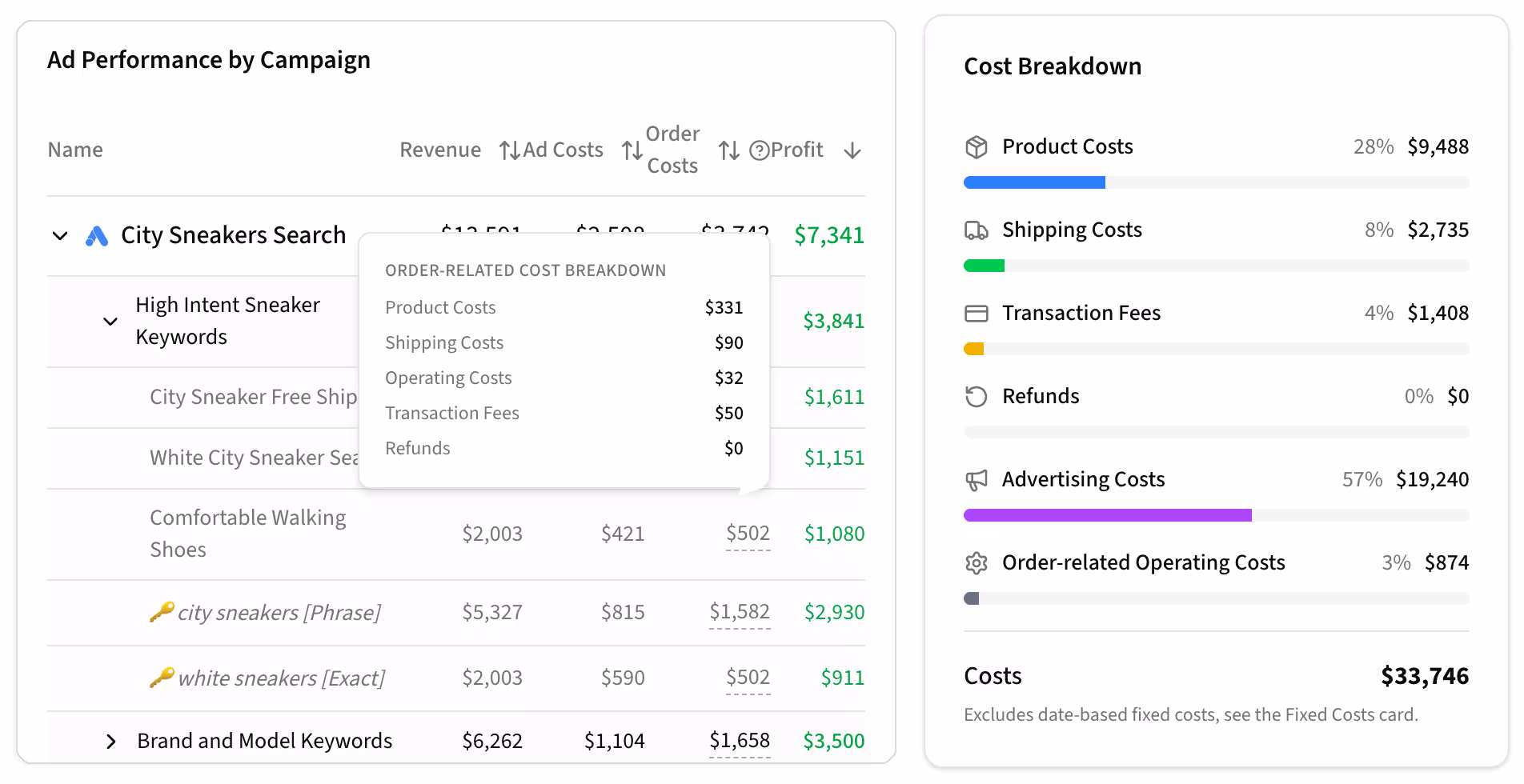Click the $331 Product Costs value in tooltip
The image size is (1524, 784).
coord(724,308)
